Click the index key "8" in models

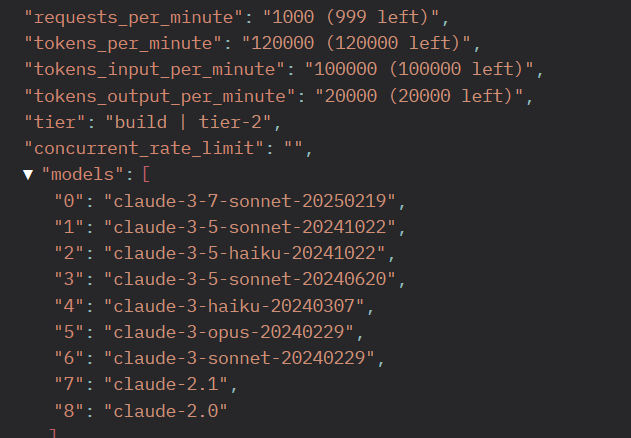70,411
